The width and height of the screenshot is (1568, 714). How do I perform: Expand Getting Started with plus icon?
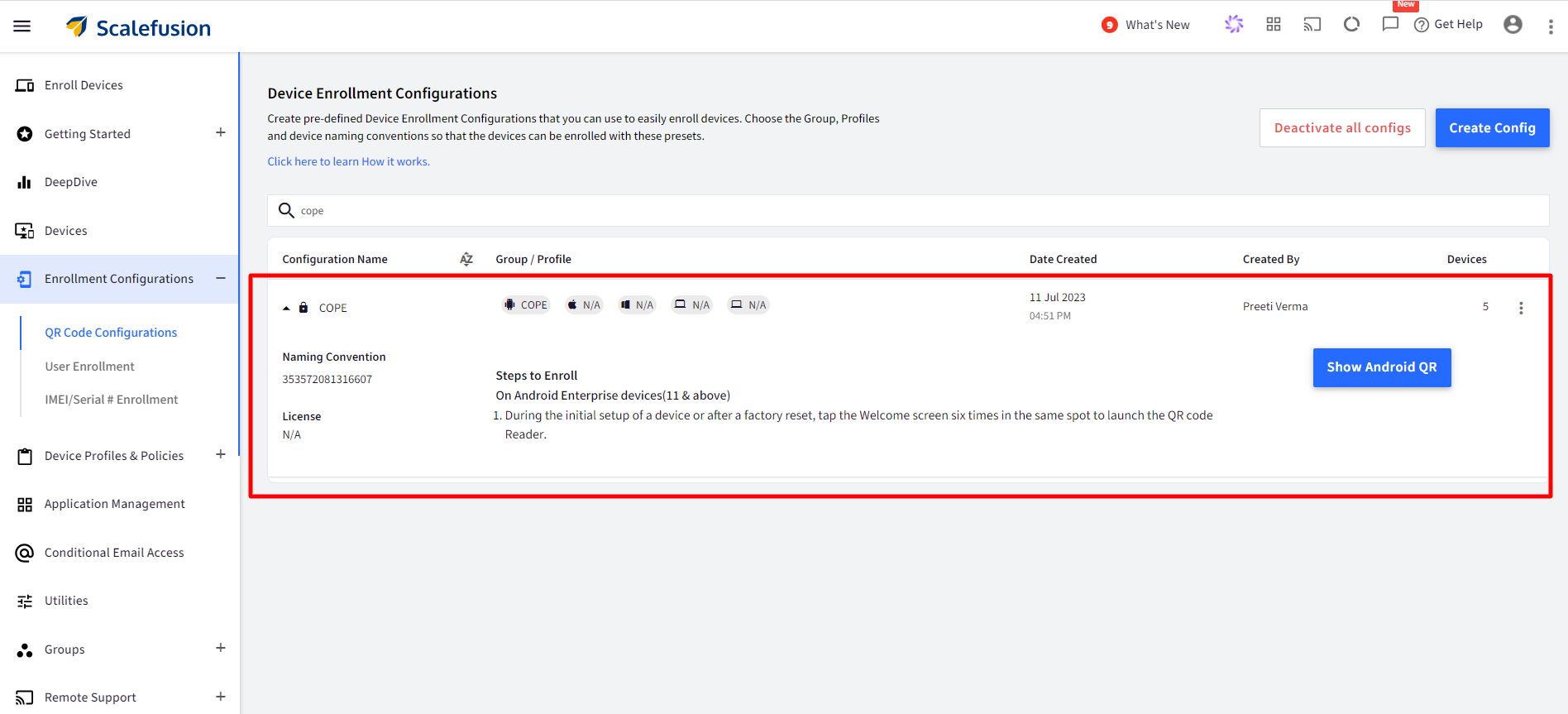click(221, 132)
